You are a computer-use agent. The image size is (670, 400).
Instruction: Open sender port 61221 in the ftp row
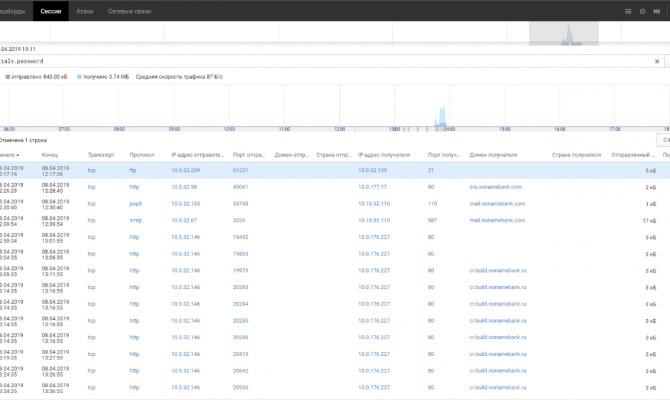pos(240,170)
